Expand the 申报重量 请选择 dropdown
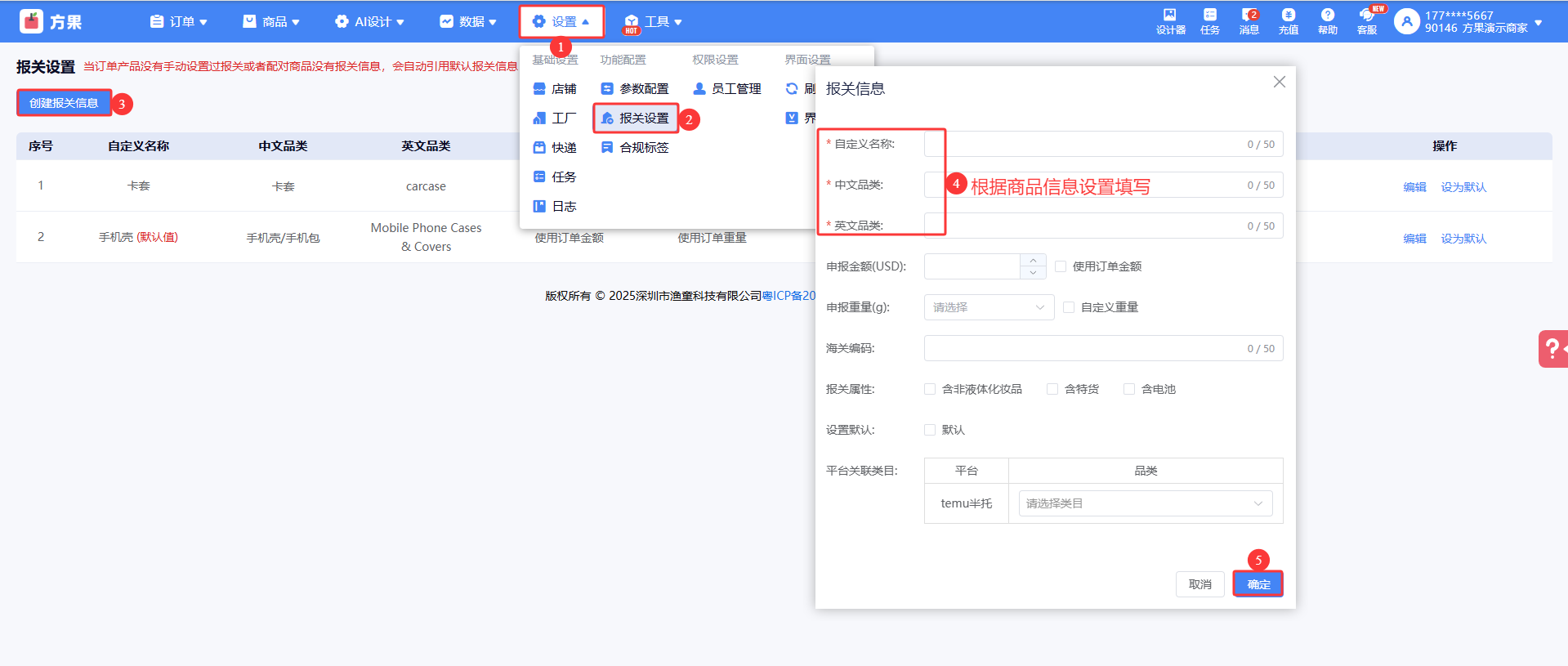 click(x=989, y=307)
